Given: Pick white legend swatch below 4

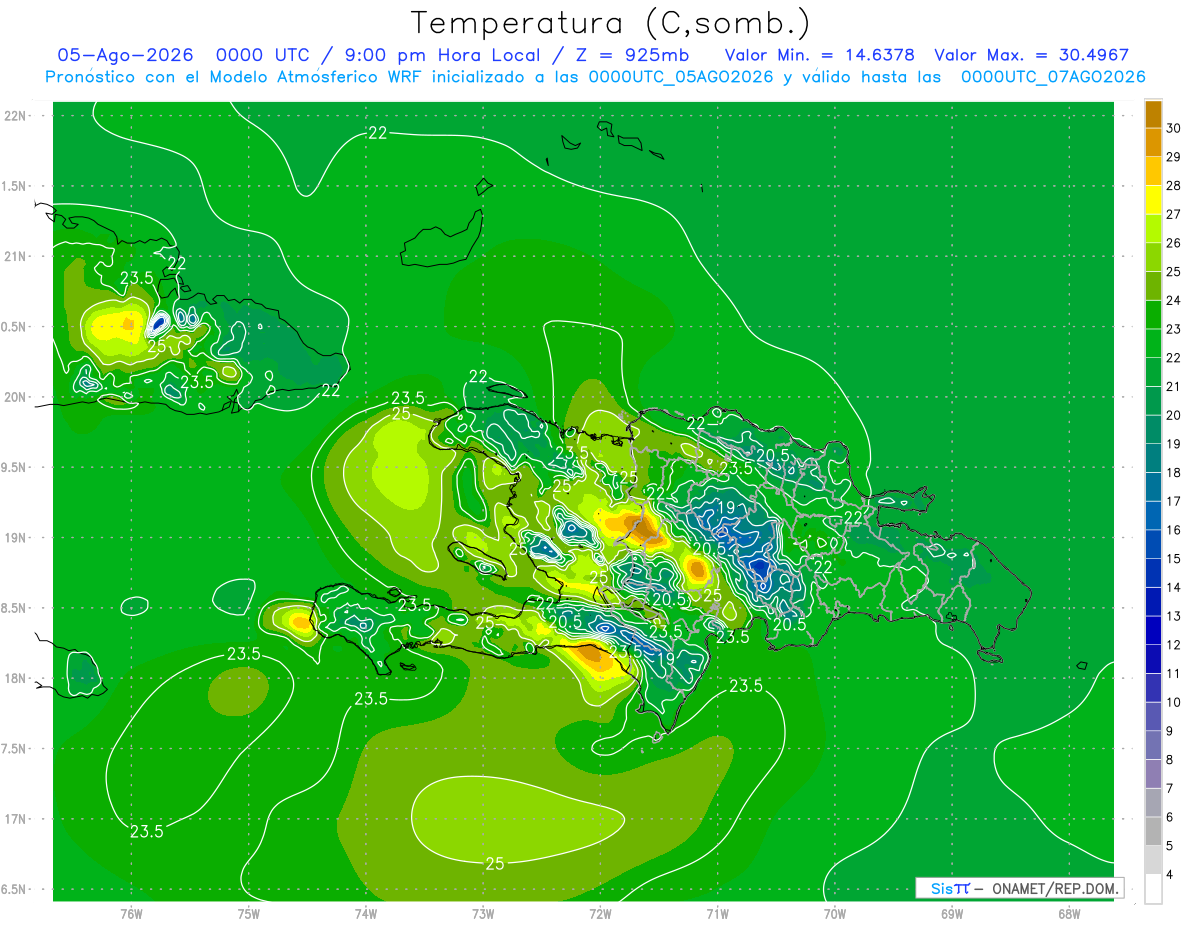Looking at the screenshot, I should click(1153, 889).
